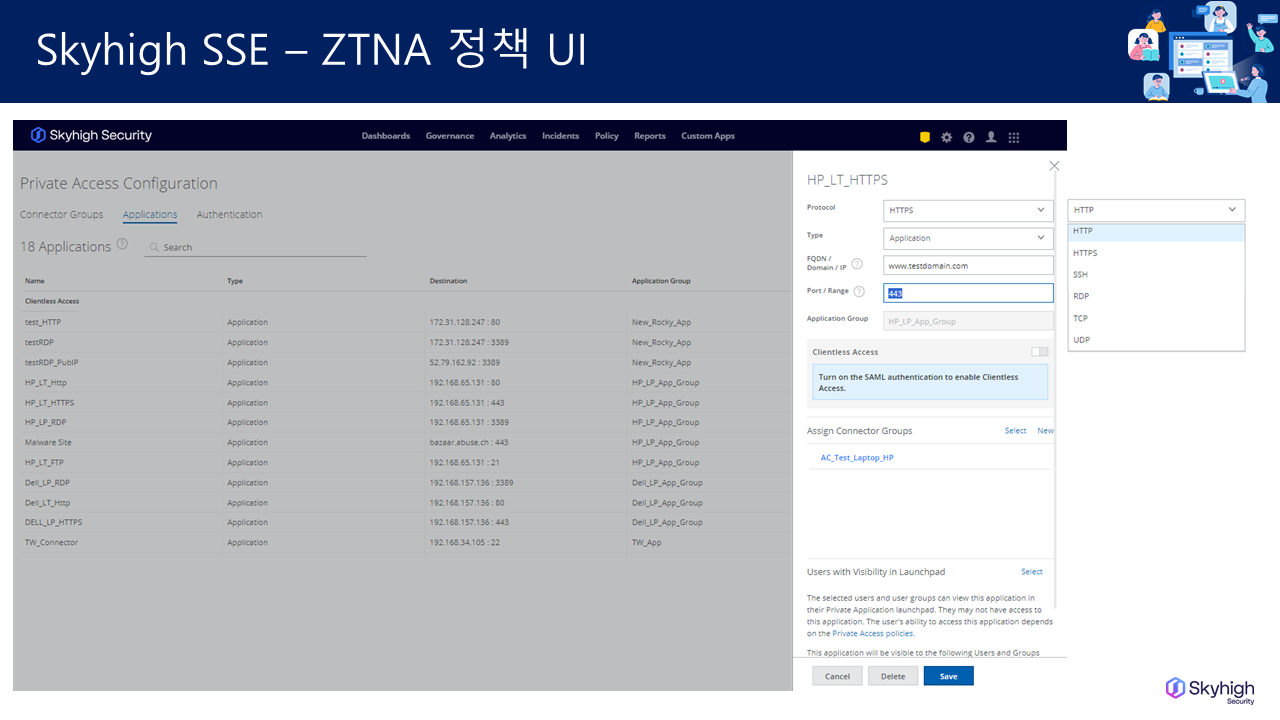Open settings via the gear icon
The width and height of the screenshot is (1280, 720).
pyautogui.click(x=947, y=137)
